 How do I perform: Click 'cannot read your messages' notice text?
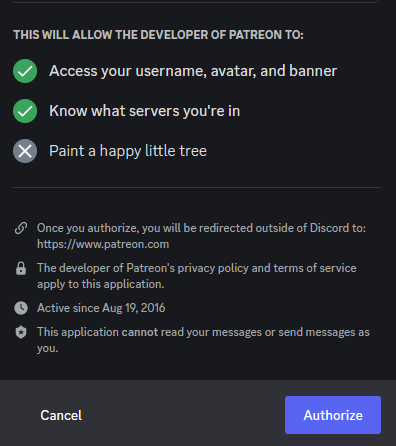coord(203,340)
